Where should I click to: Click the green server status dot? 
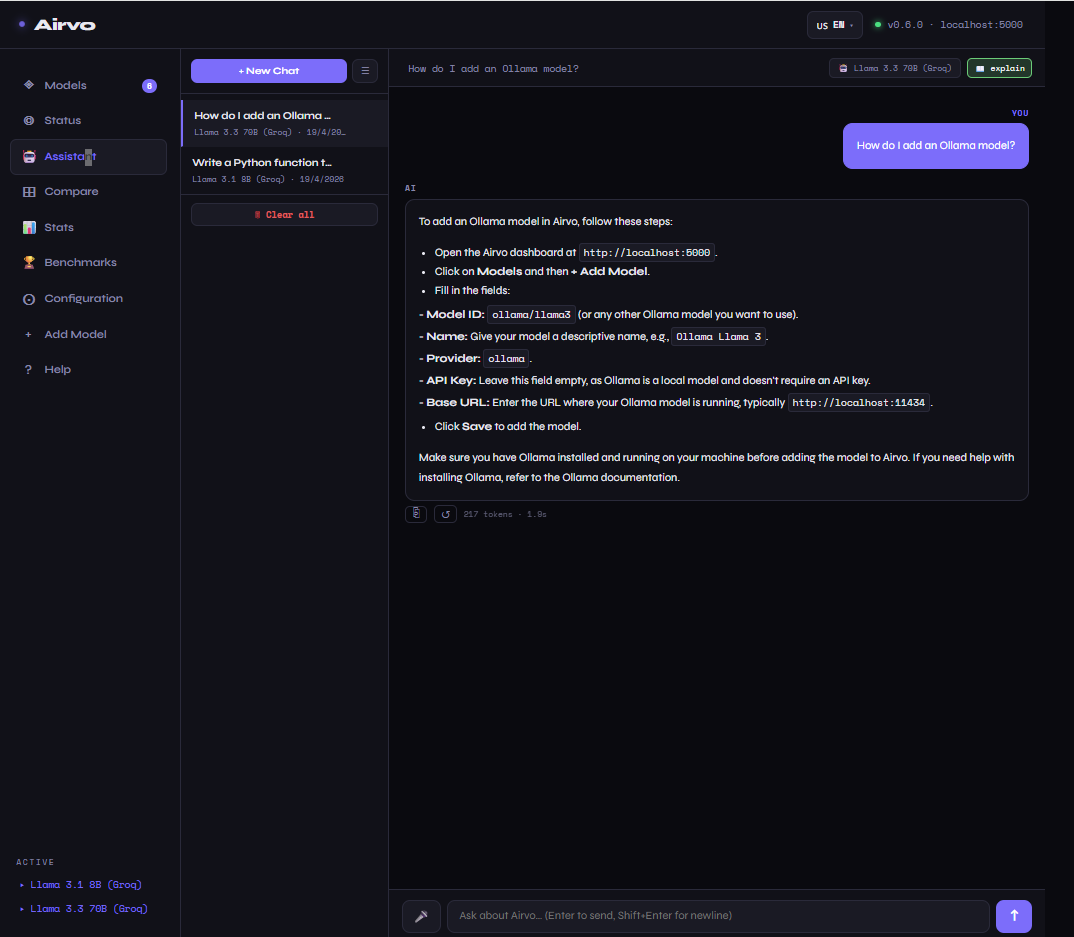pyautogui.click(x=877, y=25)
